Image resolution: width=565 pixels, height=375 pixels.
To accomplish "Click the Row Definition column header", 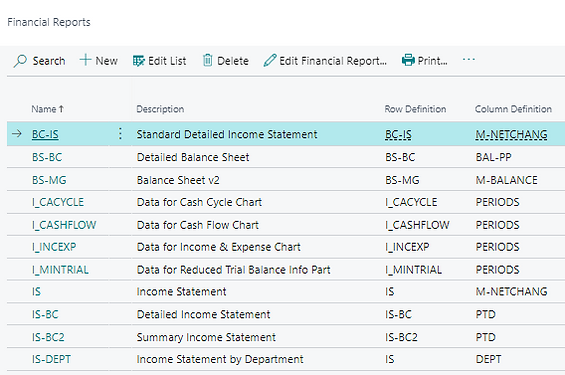I will (x=415, y=109).
